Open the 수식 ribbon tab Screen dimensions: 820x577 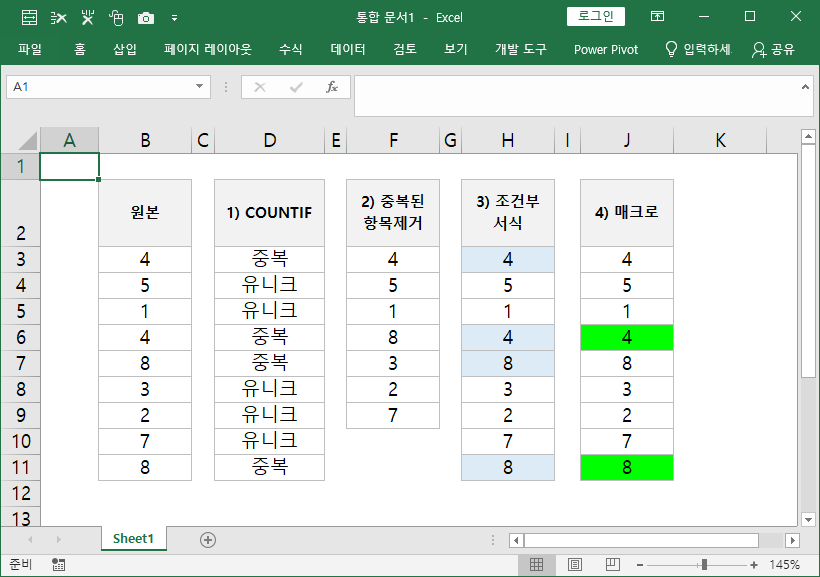(290, 49)
